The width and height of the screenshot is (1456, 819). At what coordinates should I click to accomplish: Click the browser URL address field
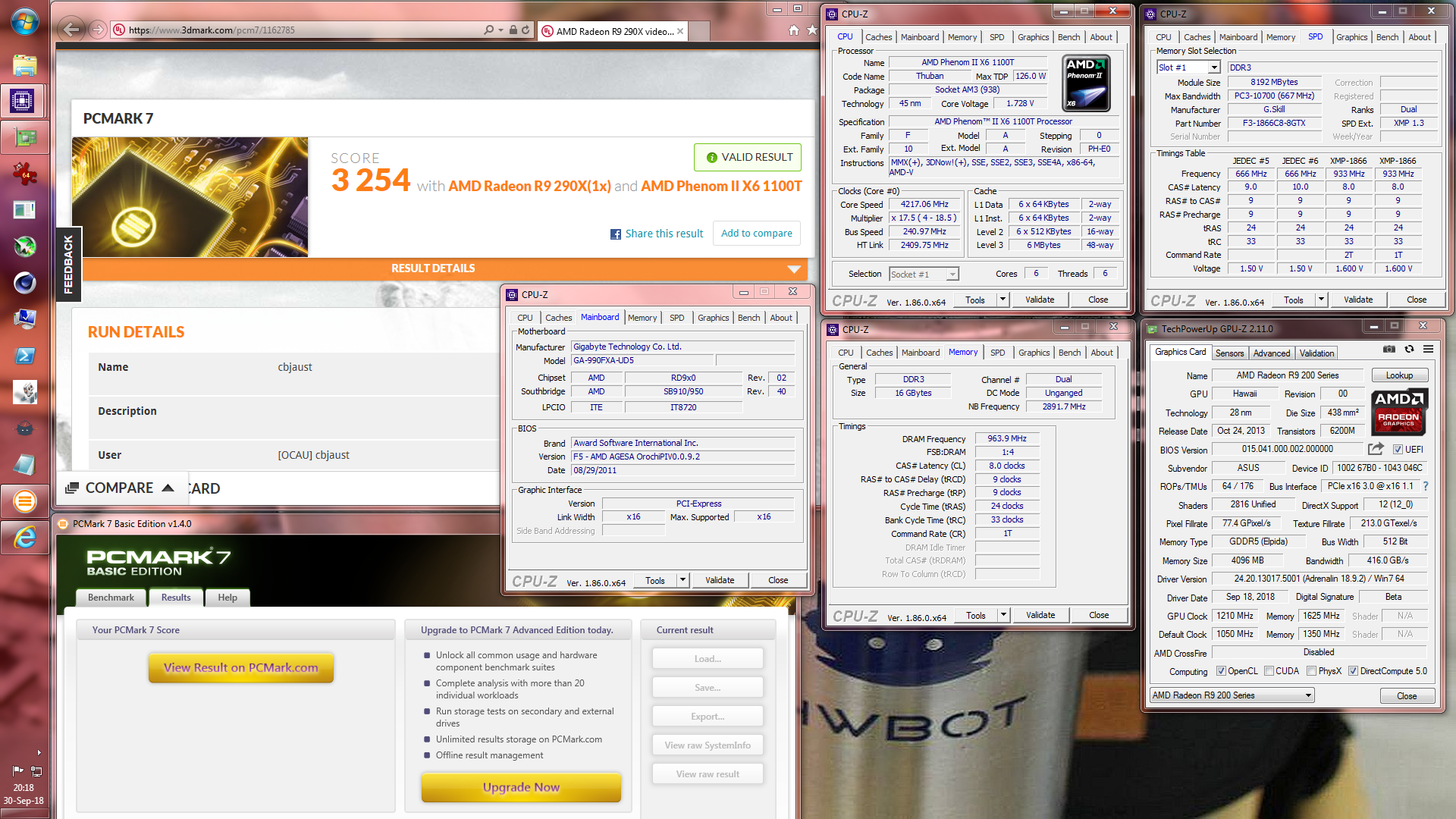click(x=303, y=30)
